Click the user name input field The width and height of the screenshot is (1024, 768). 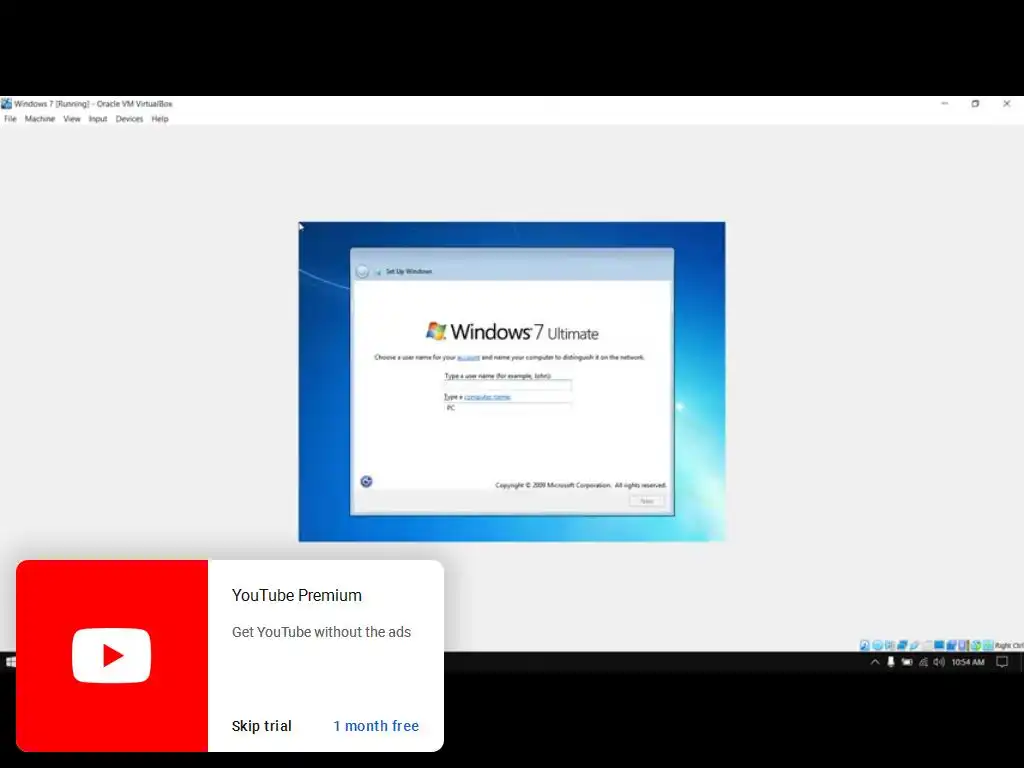click(x=507, y=385)
